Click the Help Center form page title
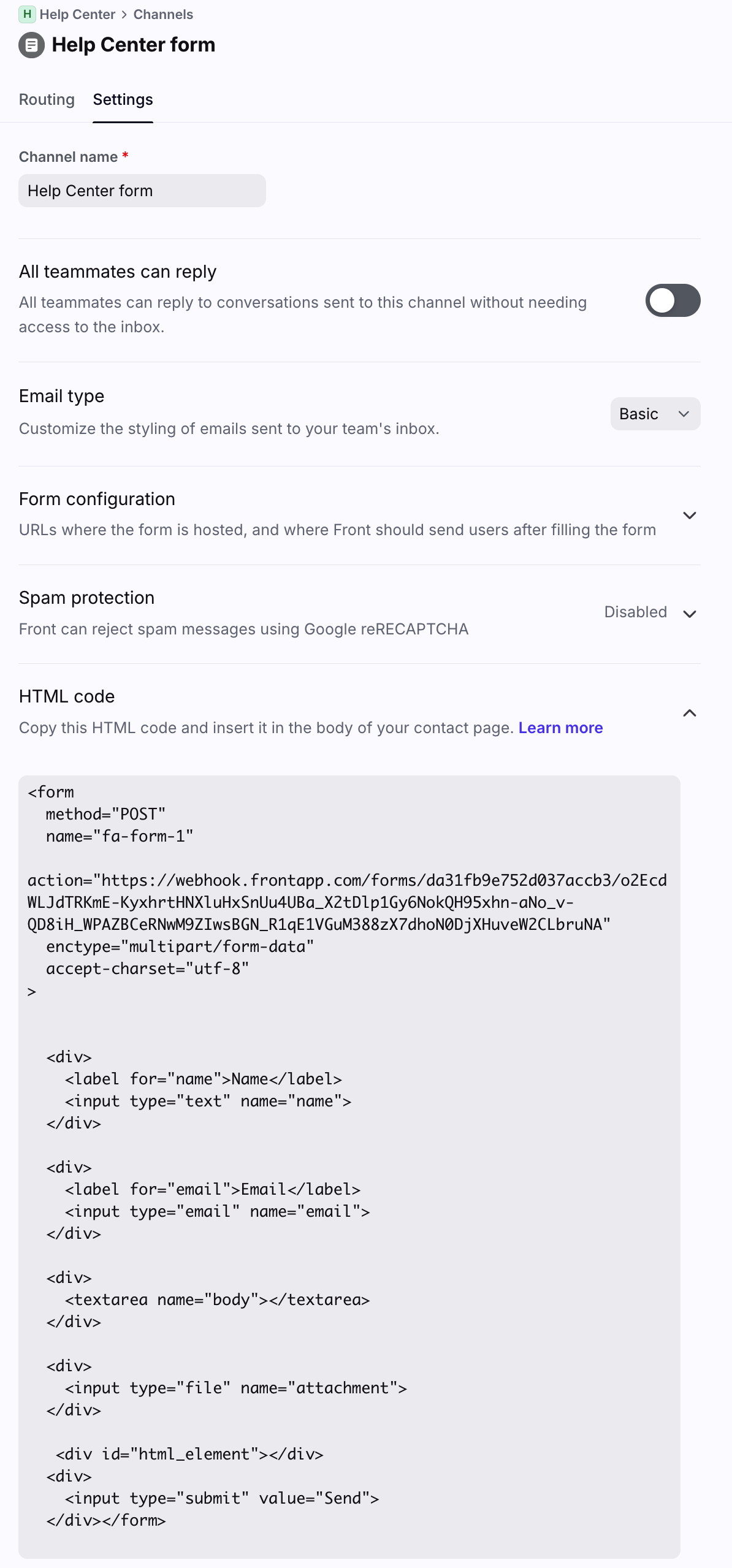 point(133,45)
